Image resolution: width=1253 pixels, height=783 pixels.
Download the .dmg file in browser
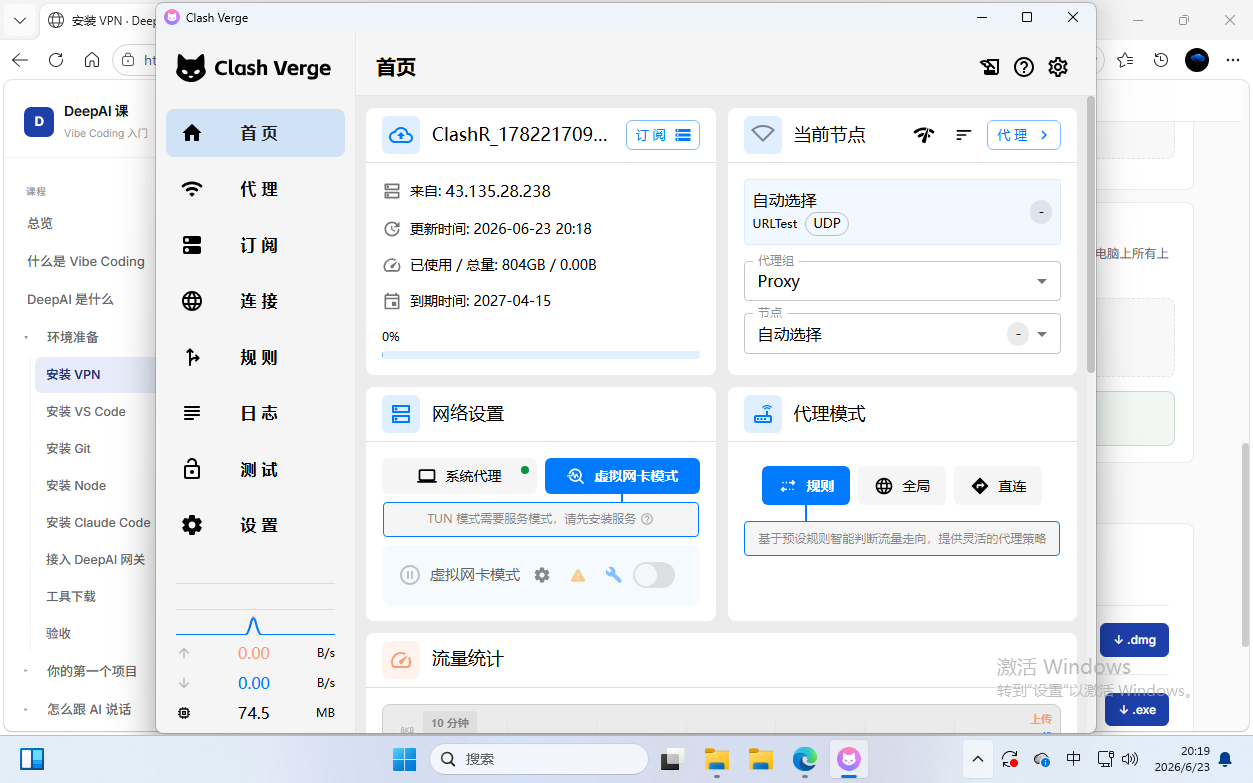[x=1134, y=640]
